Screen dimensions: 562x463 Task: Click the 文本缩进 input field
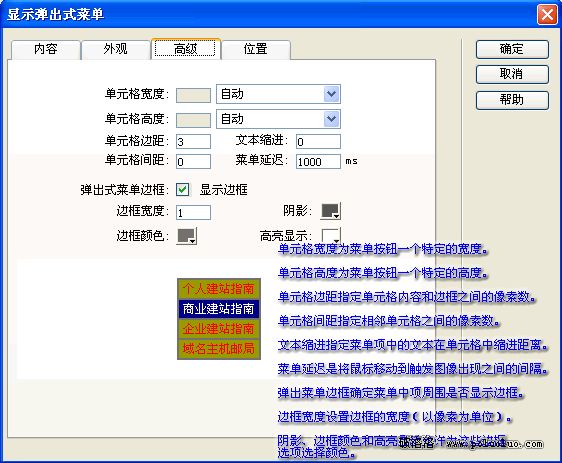(318, 142)
